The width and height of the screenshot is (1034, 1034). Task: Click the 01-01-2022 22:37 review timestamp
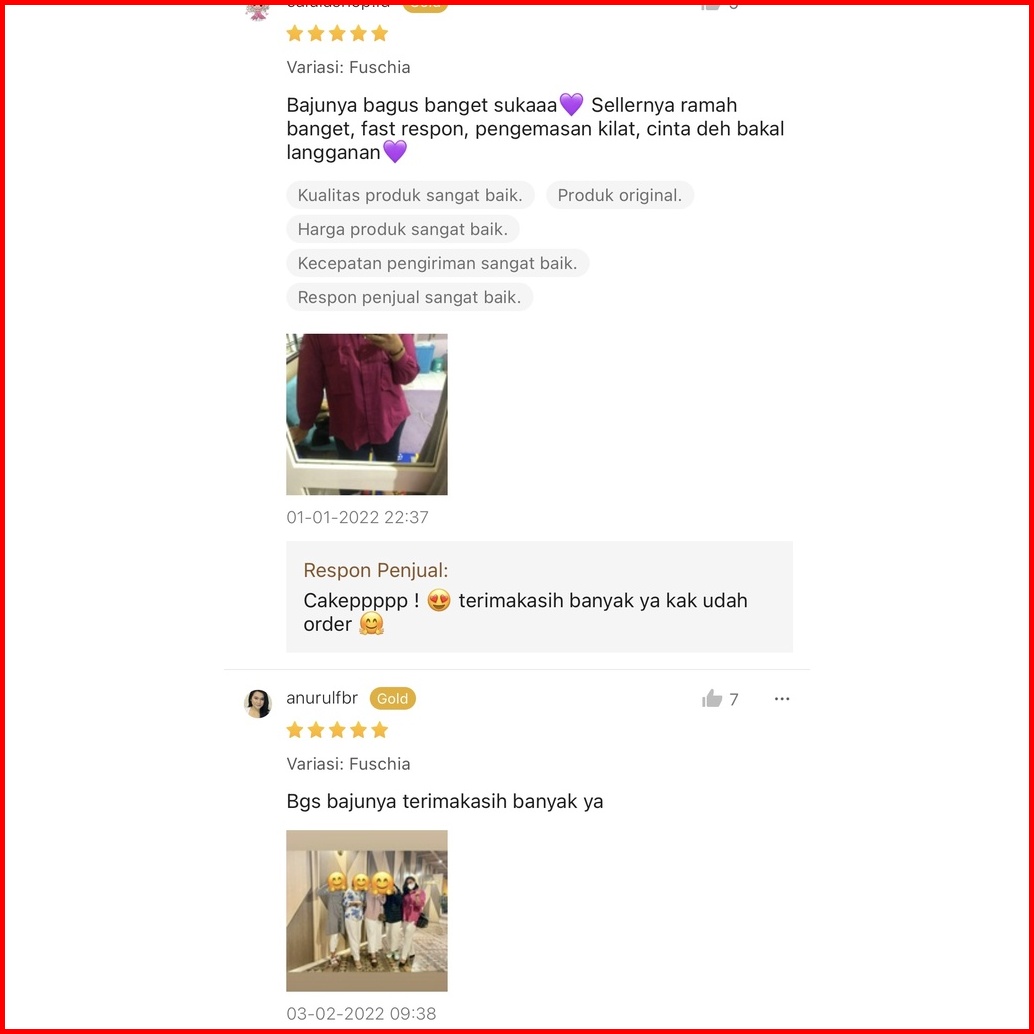357,517
